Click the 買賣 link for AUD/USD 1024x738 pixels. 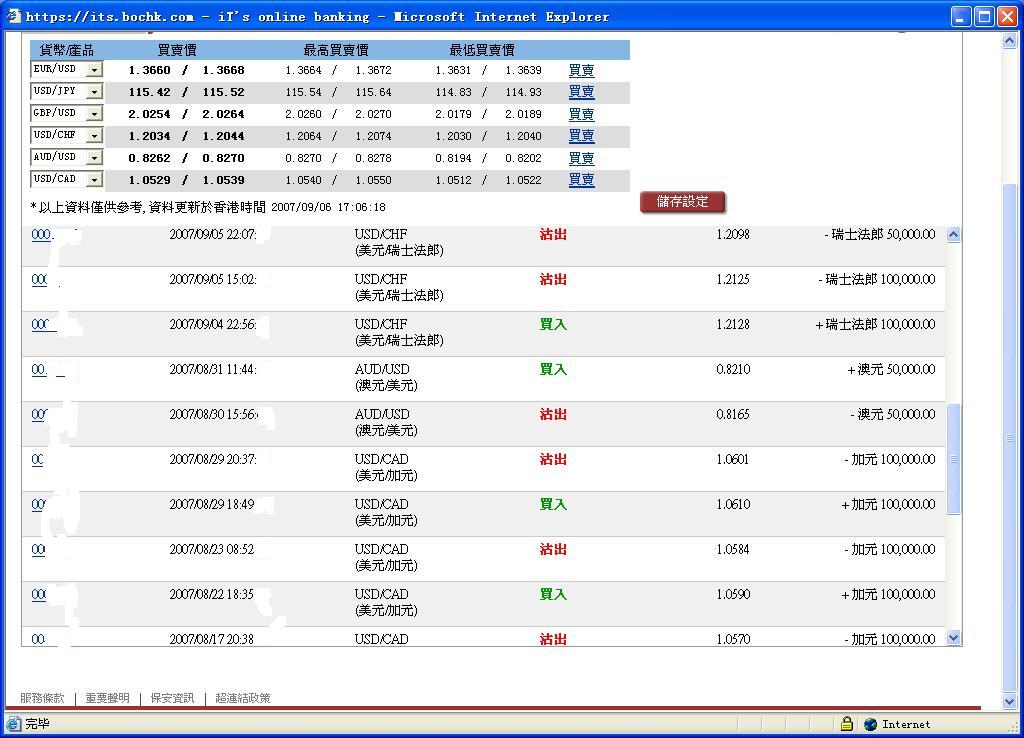pos(581,157)
